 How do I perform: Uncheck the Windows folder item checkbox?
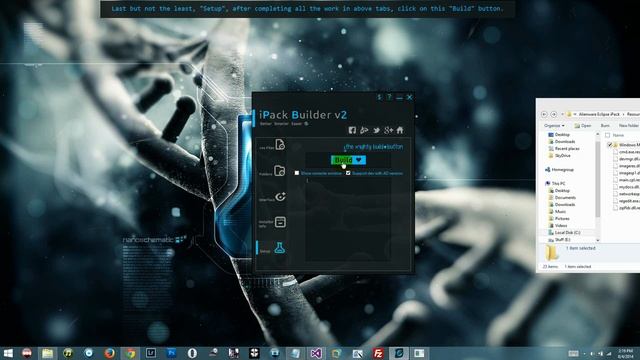pos(609,145)
